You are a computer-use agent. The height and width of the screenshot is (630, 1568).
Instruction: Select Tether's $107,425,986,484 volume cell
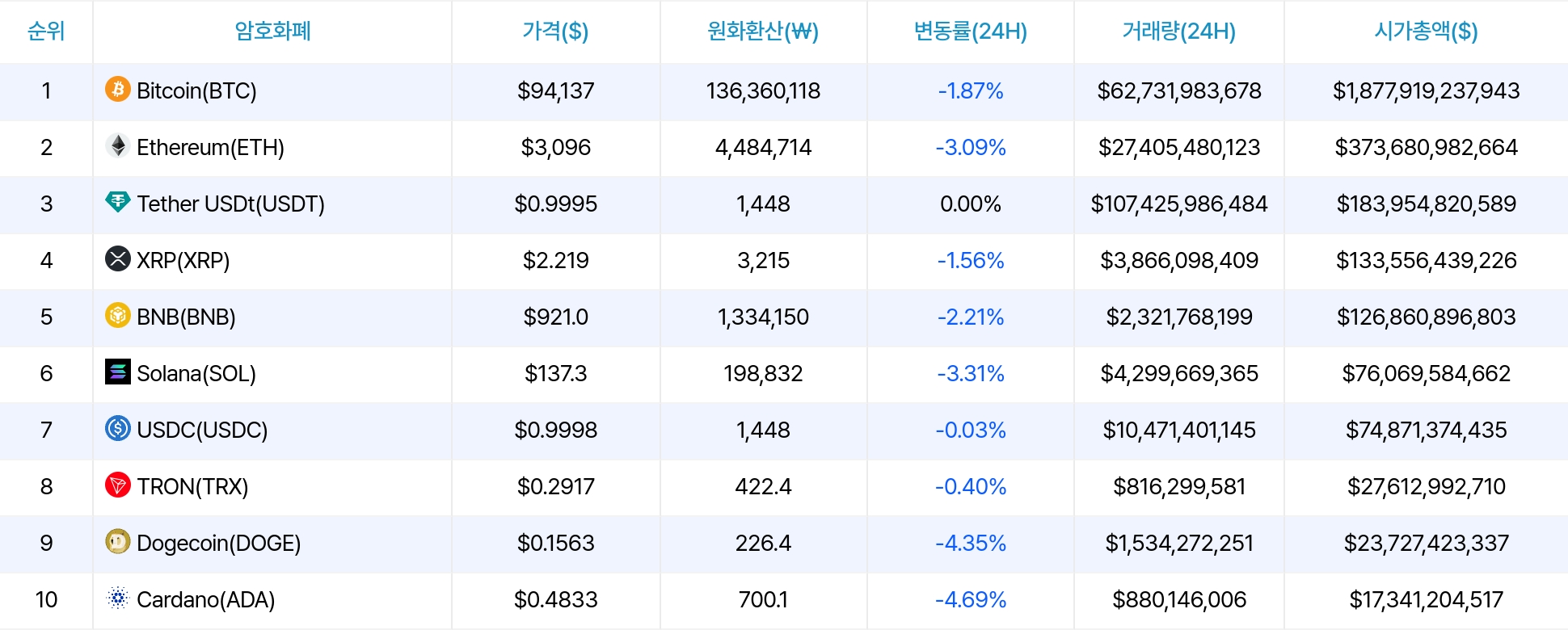point(1178,204)
